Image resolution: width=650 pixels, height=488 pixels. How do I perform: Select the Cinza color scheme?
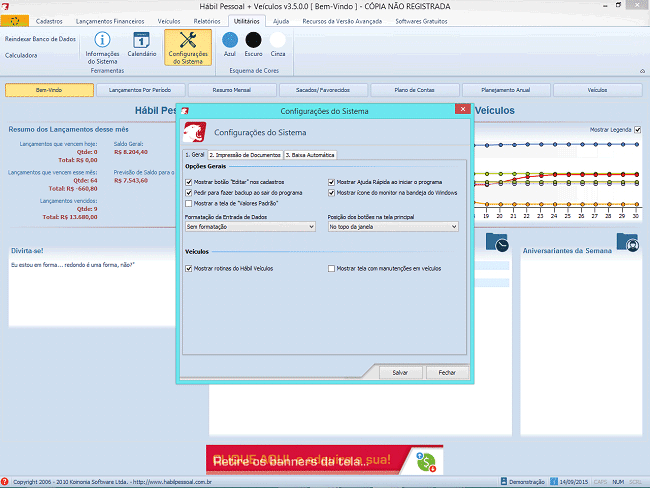click(x=278, y=44)
